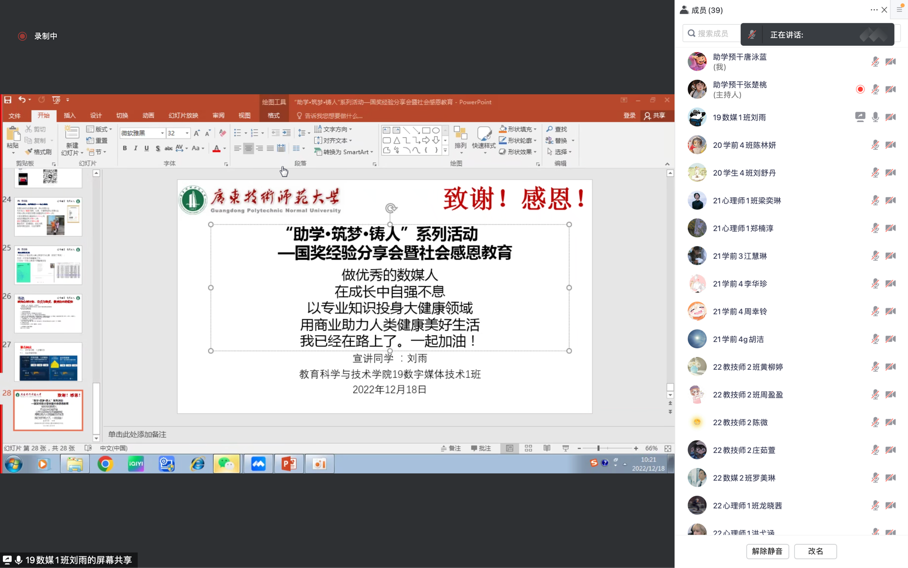Click the Quick Styles icon
This screenshot has height=568, width=908.
484,138
